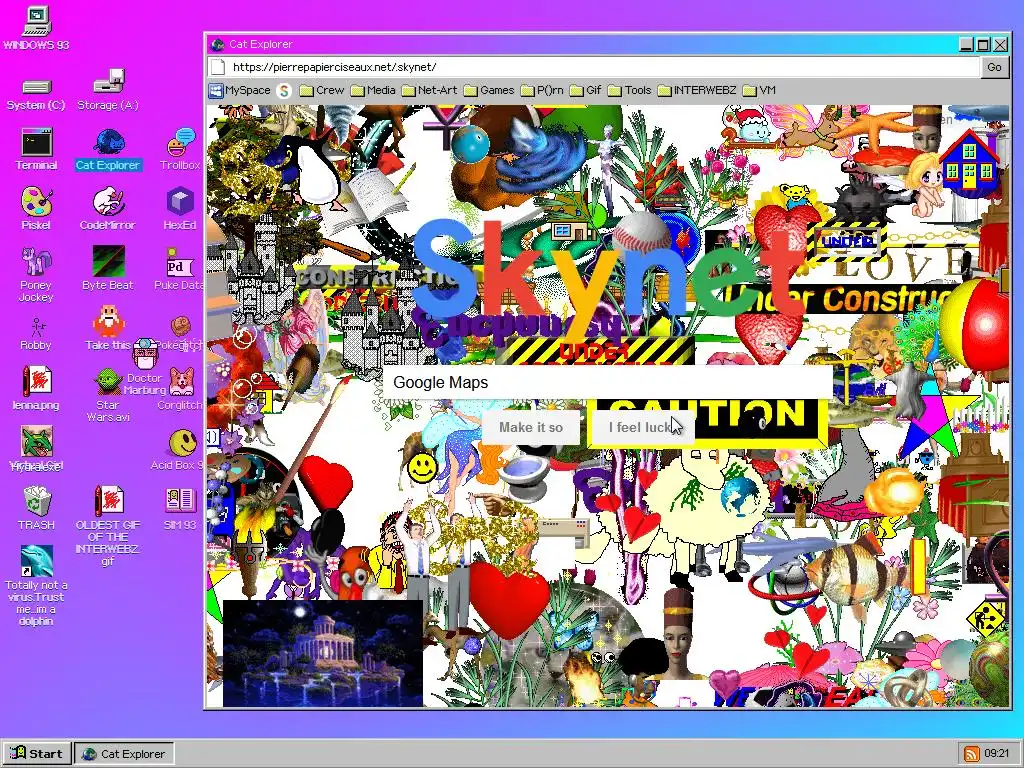This screenshot has width=1024, height=768.
Task: Expand the Tools bookmarks folder
Action: (630, 90)
